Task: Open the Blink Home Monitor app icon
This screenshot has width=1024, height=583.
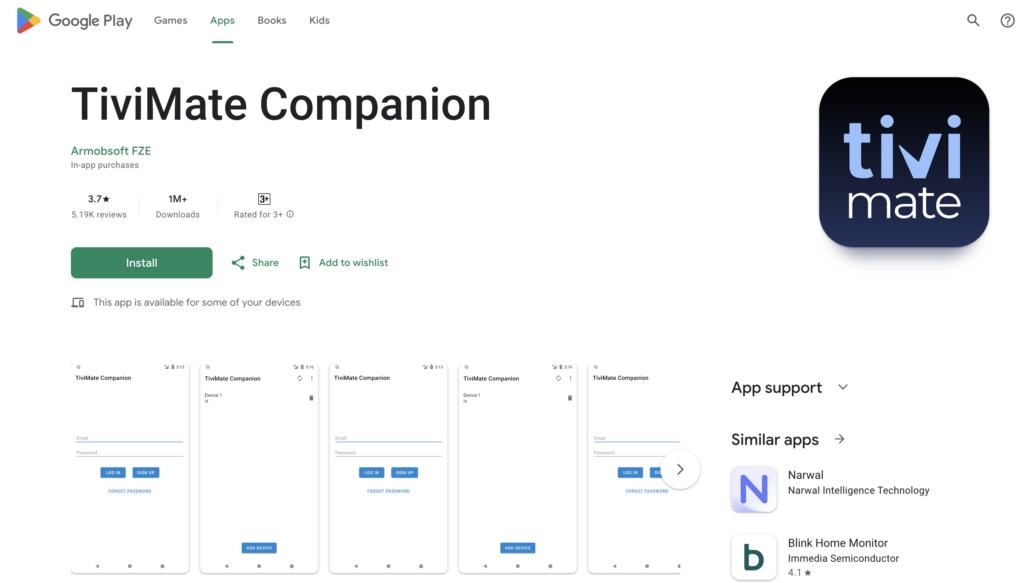Action: [x=754, y=557]
